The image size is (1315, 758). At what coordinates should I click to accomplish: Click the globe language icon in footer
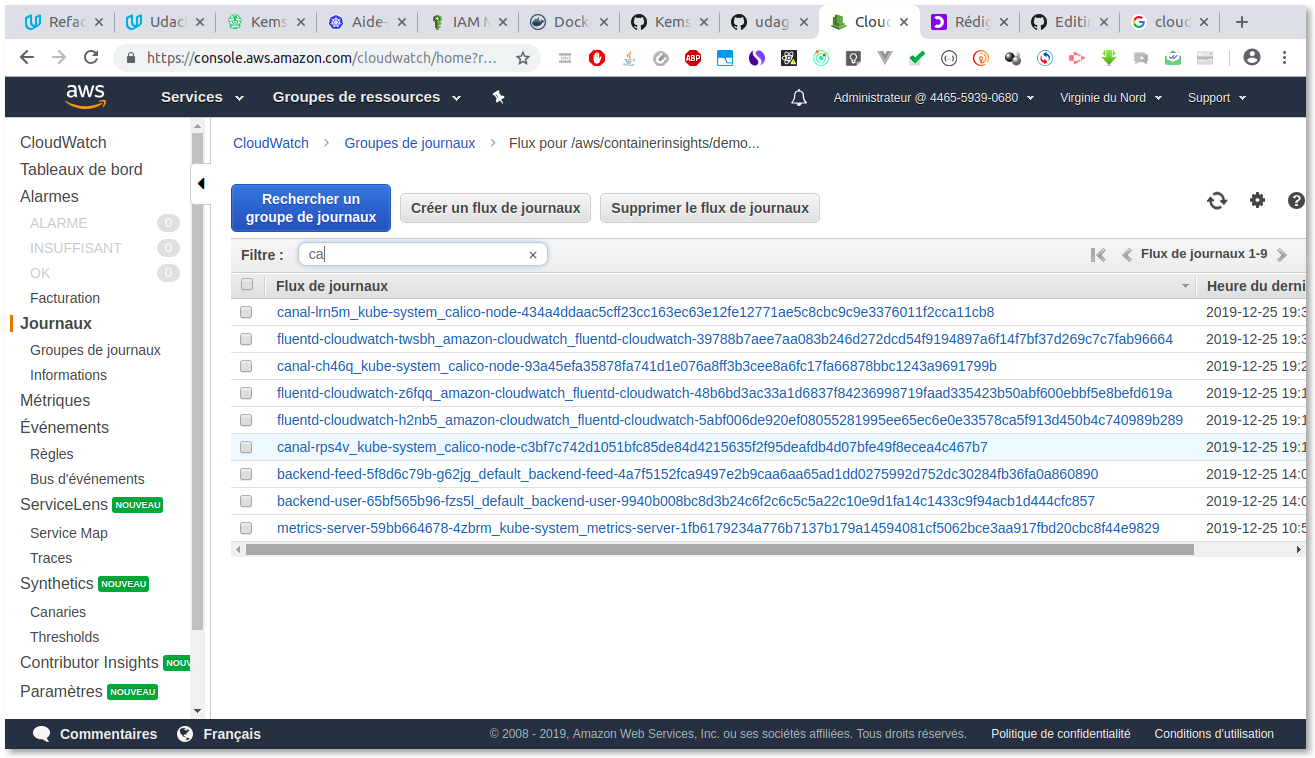[185, 734]
